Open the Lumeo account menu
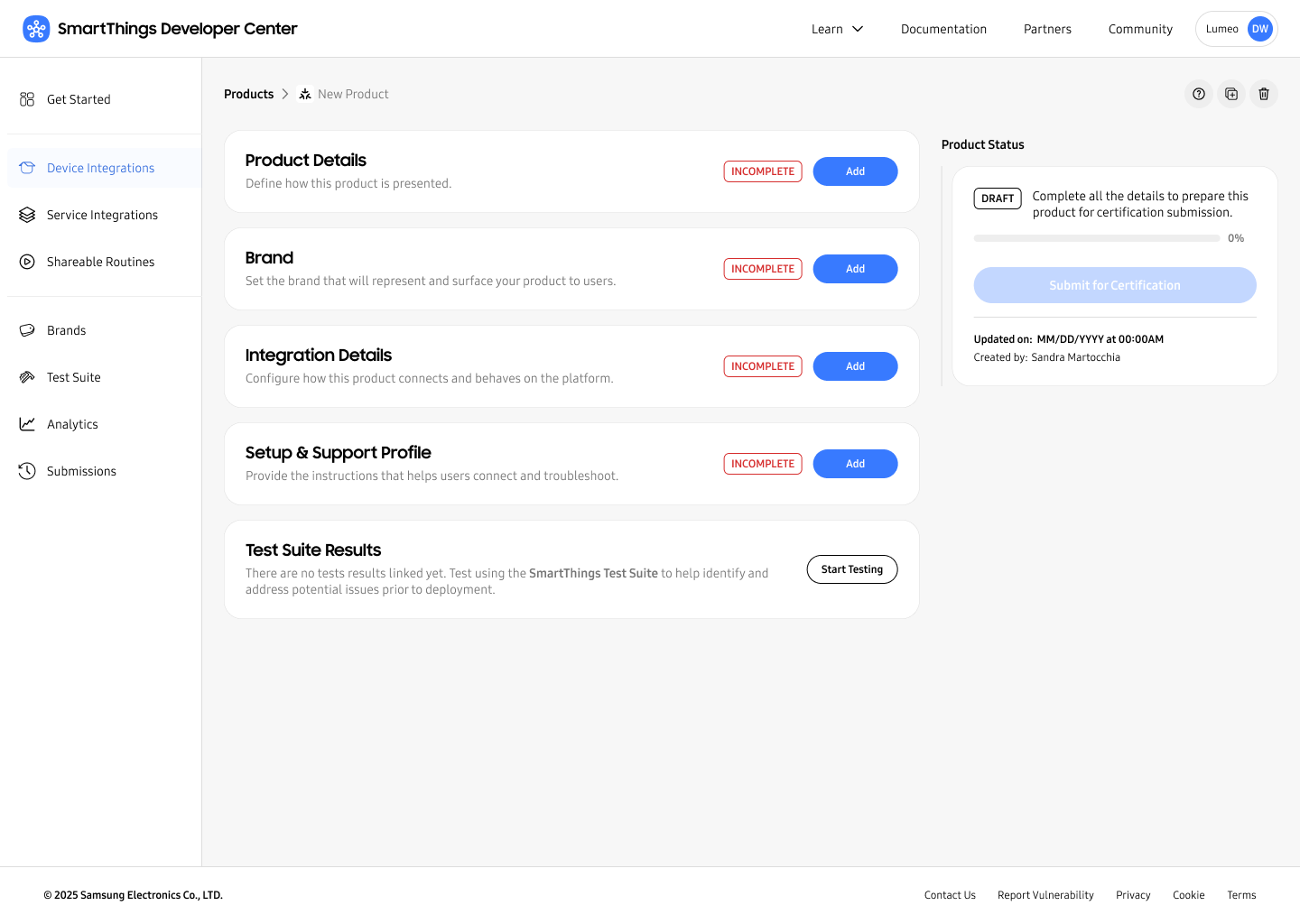The height and width of the screenshot is (924, 1300). 1222,29
